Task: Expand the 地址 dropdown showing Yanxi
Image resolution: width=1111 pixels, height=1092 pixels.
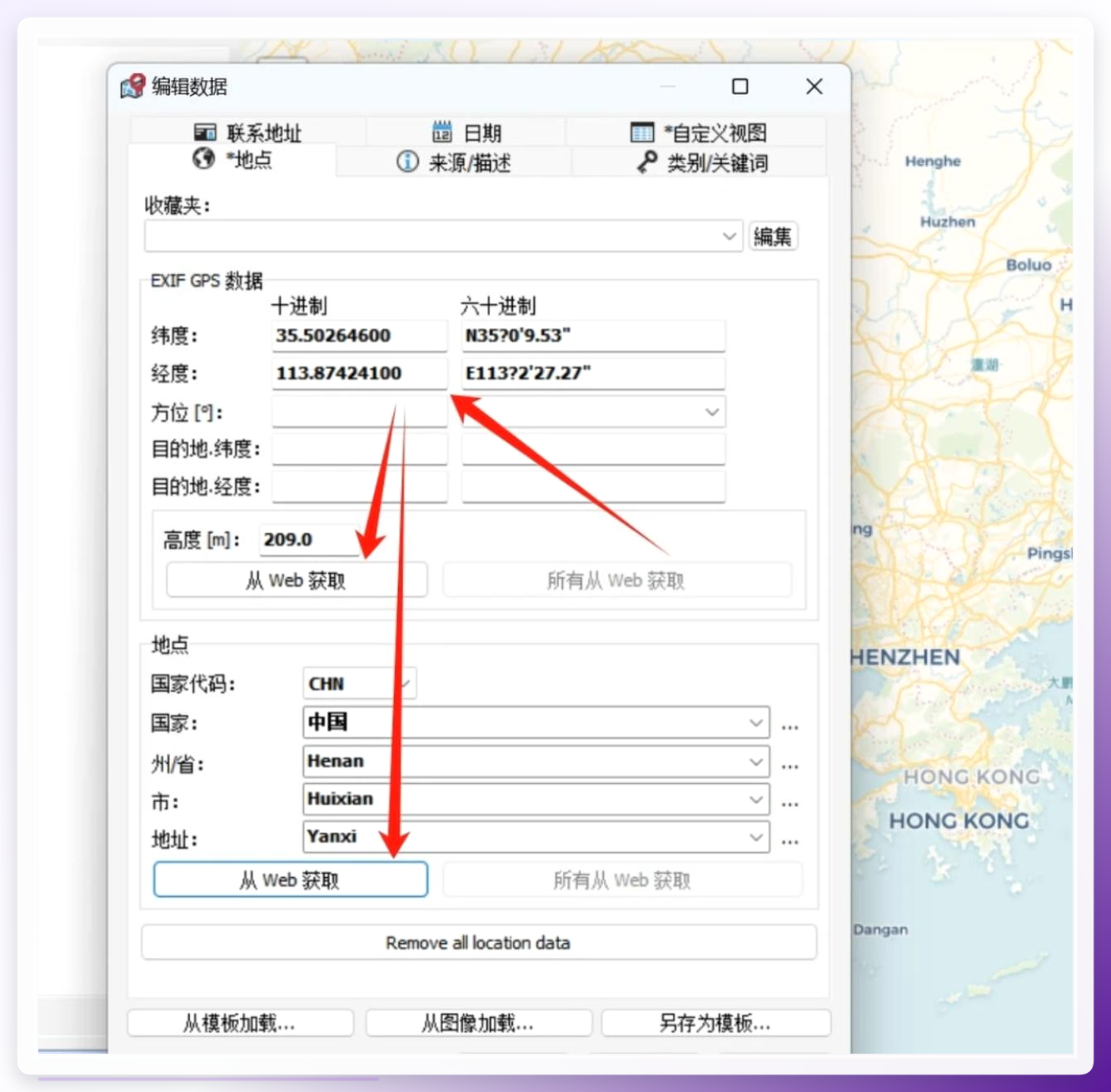Action: pos(756,837)
